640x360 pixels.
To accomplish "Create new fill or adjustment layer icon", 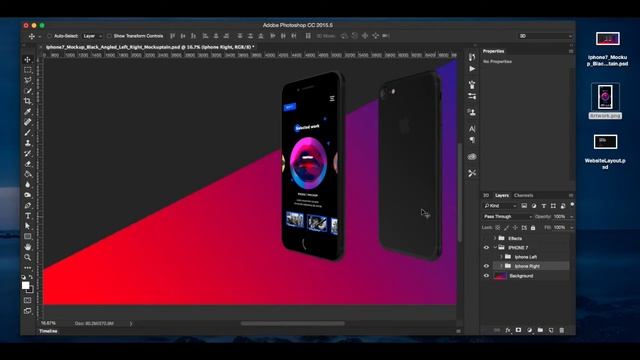I will click(x=529, y=330).
